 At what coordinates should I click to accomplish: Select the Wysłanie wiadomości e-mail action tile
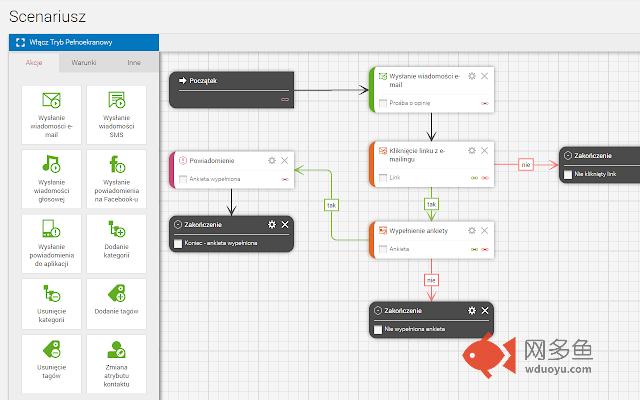tap(51, 115)
